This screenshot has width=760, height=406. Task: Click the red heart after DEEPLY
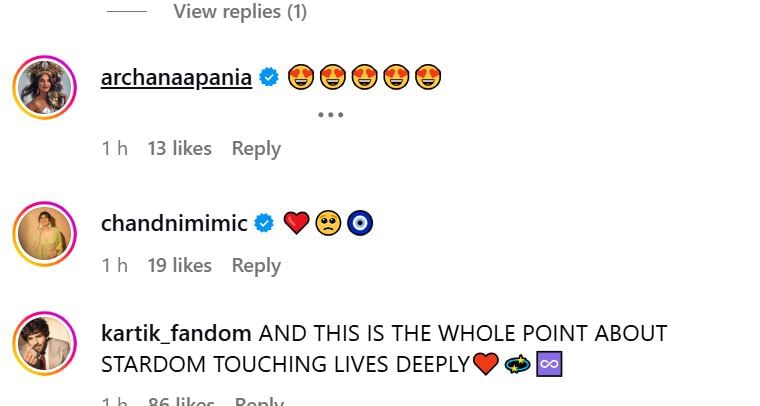pyautogui.click(x=485, y=365)
